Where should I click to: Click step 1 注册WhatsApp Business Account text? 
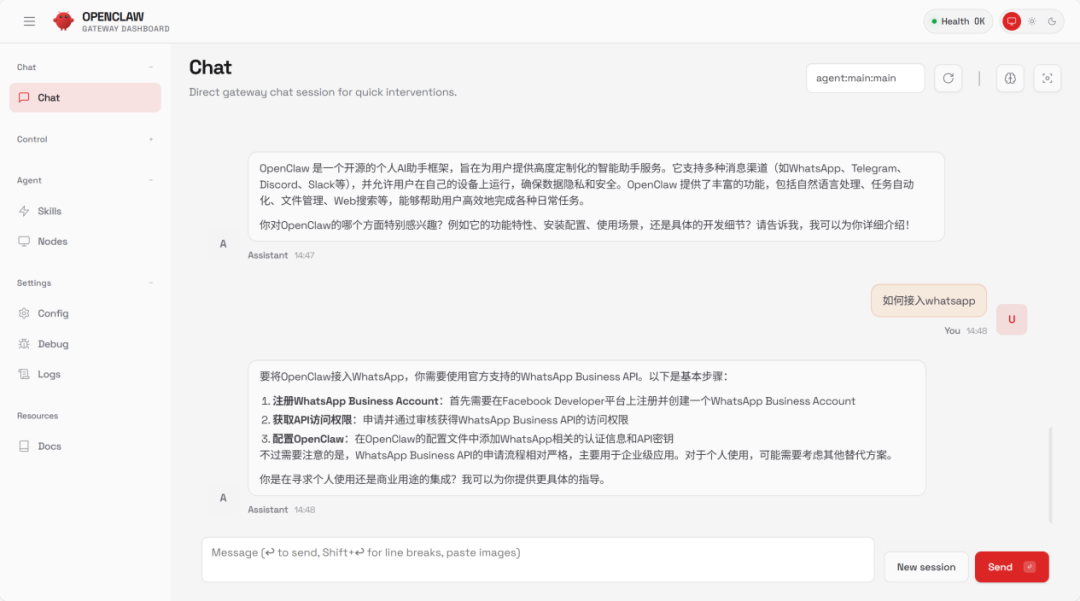tap(355, 401)
